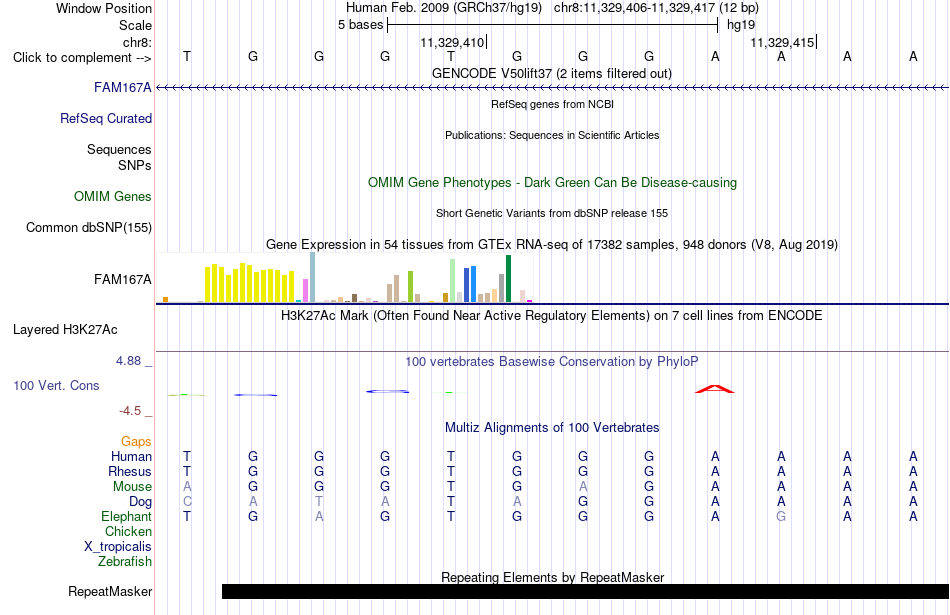Click the Mouse 'A' in first alignment column
950x615 pixels.
tap(187, 487)
